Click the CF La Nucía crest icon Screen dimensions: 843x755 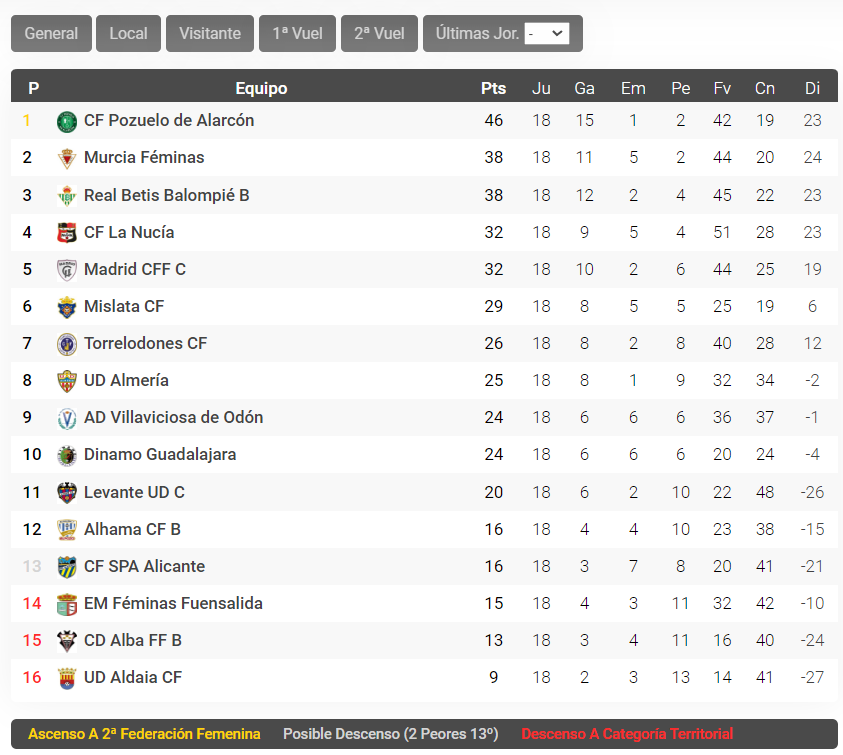coord(67,233)
